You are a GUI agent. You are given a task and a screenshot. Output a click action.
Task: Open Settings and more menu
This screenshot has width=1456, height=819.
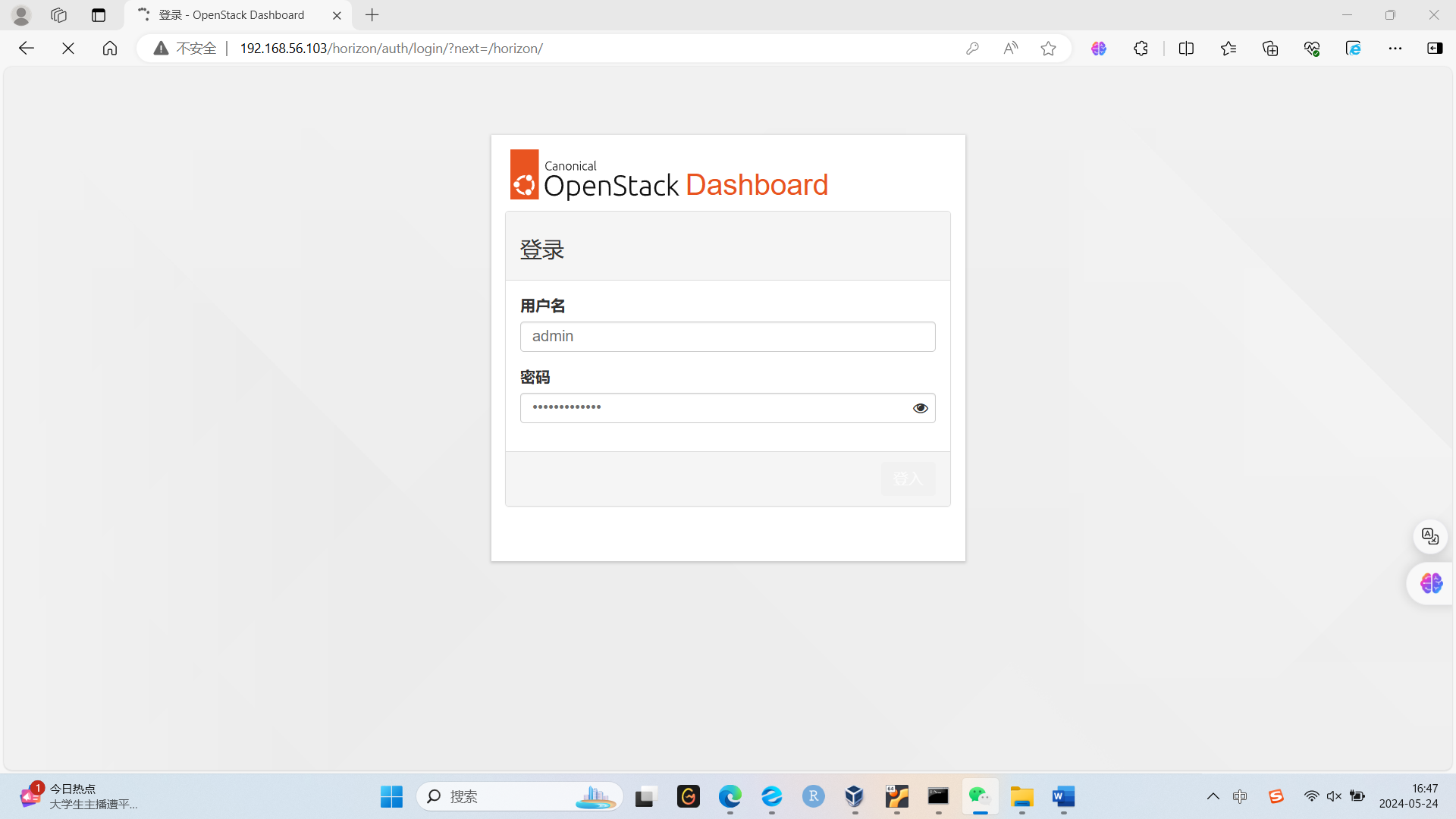[x=1395, y=49]
